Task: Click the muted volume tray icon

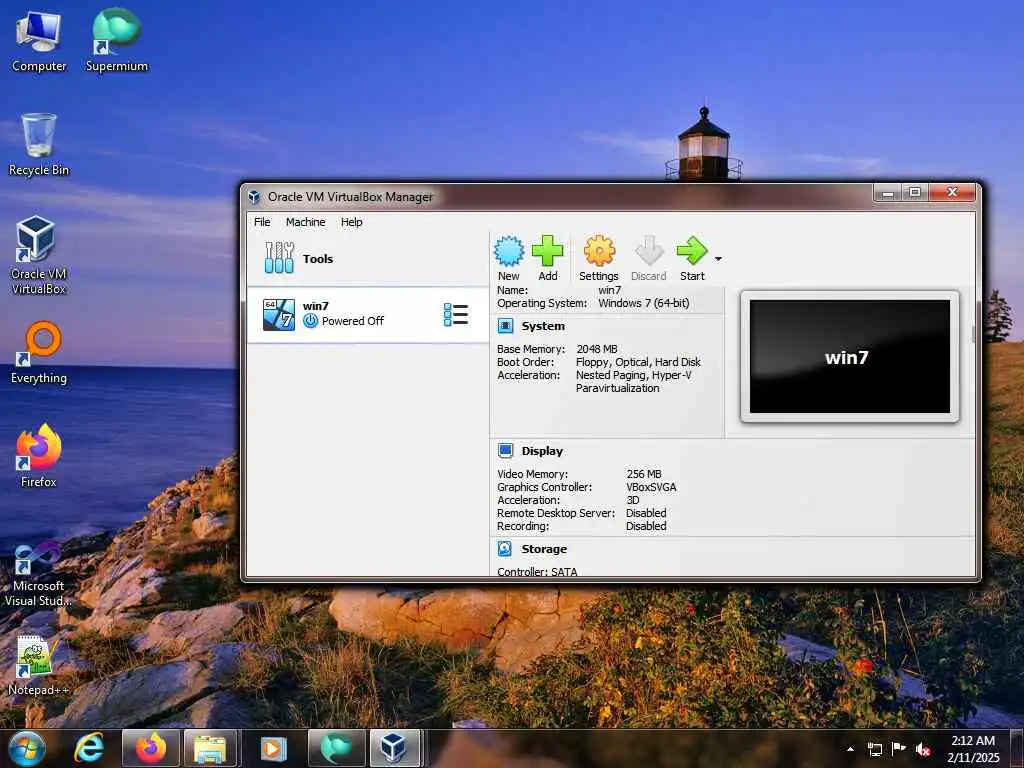Action: tap(923, 749)
